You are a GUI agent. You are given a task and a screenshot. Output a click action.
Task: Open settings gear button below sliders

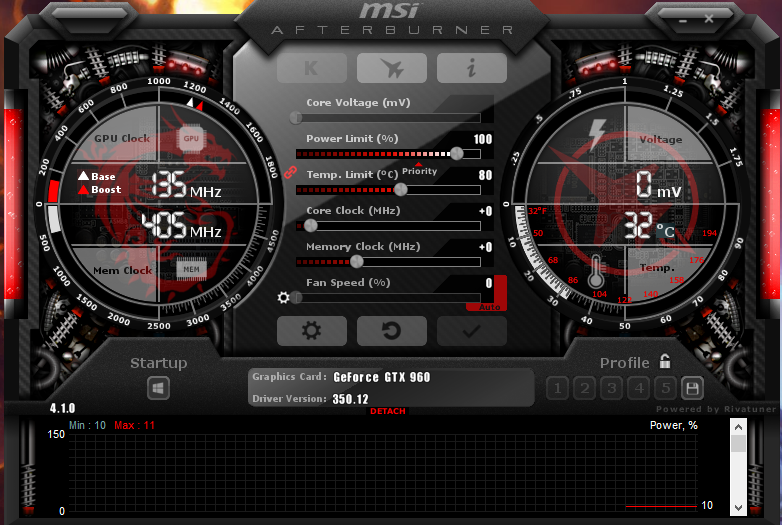(x=312, y=331)
